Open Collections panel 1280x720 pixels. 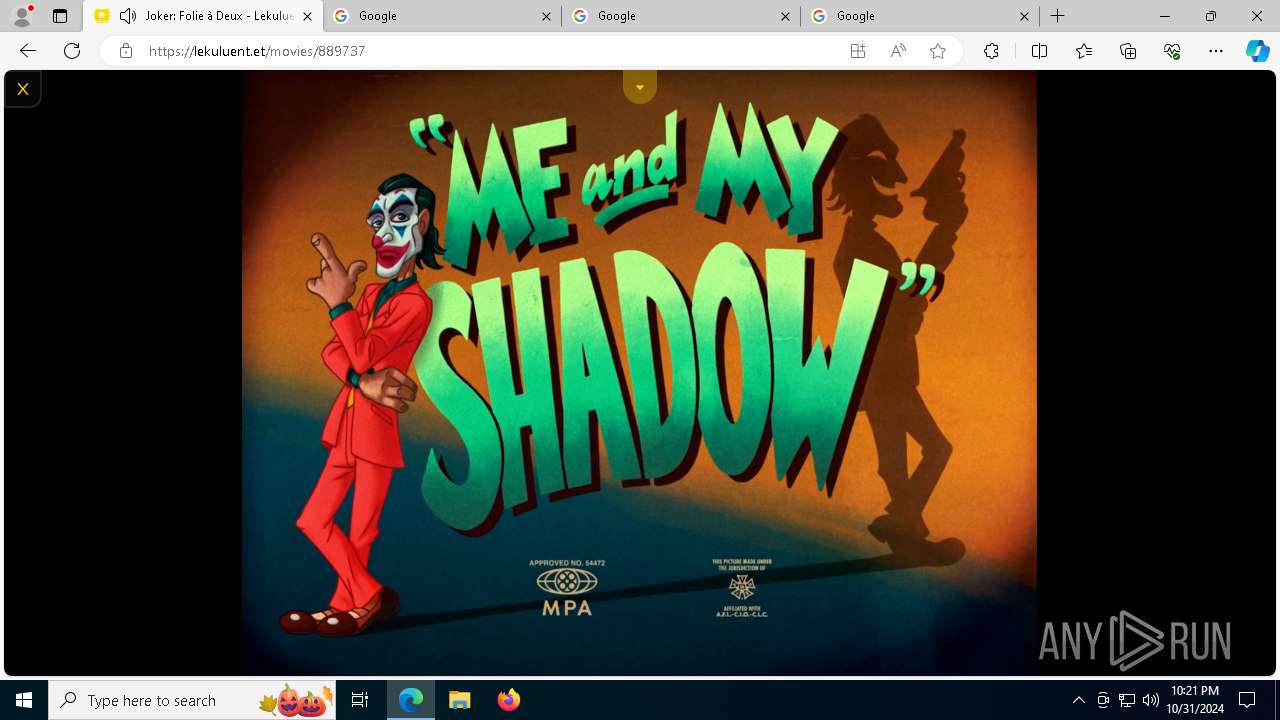tap(1128, 51)
